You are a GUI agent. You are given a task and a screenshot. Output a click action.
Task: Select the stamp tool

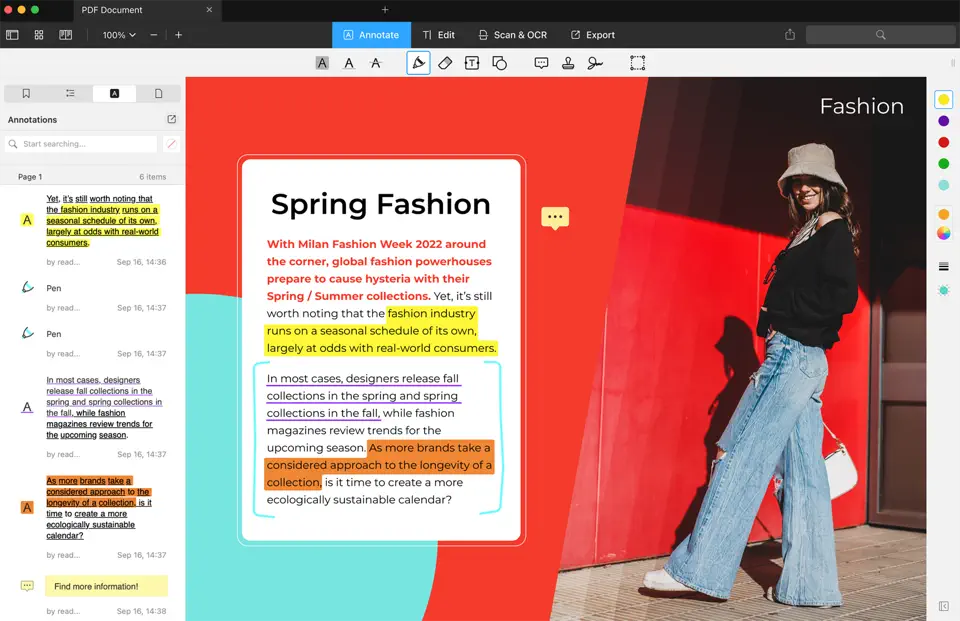pyautogui.click(x=568, y=63)
